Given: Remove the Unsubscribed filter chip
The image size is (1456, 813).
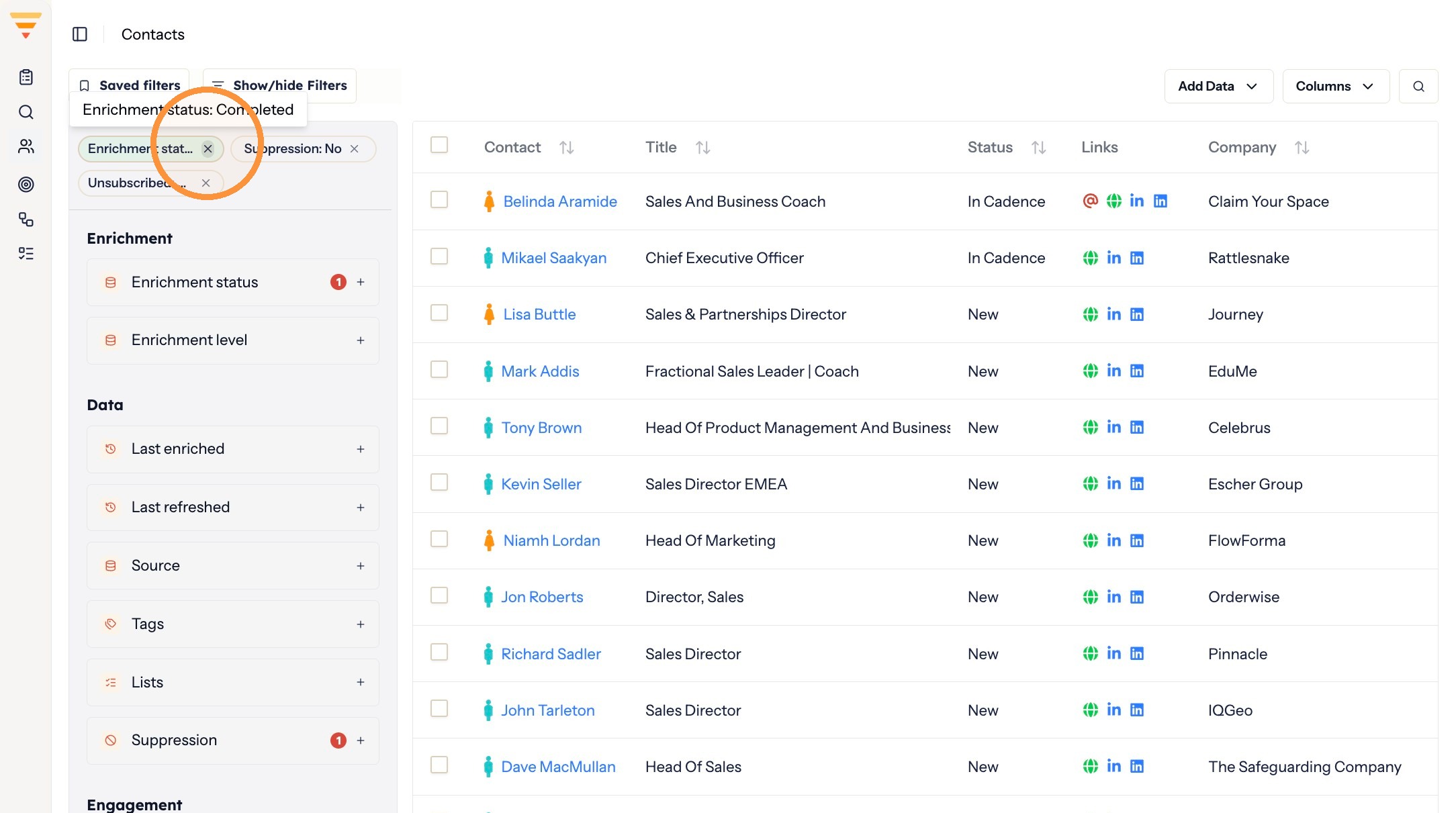Looking at the screenshot, I should tap(206, 183).
